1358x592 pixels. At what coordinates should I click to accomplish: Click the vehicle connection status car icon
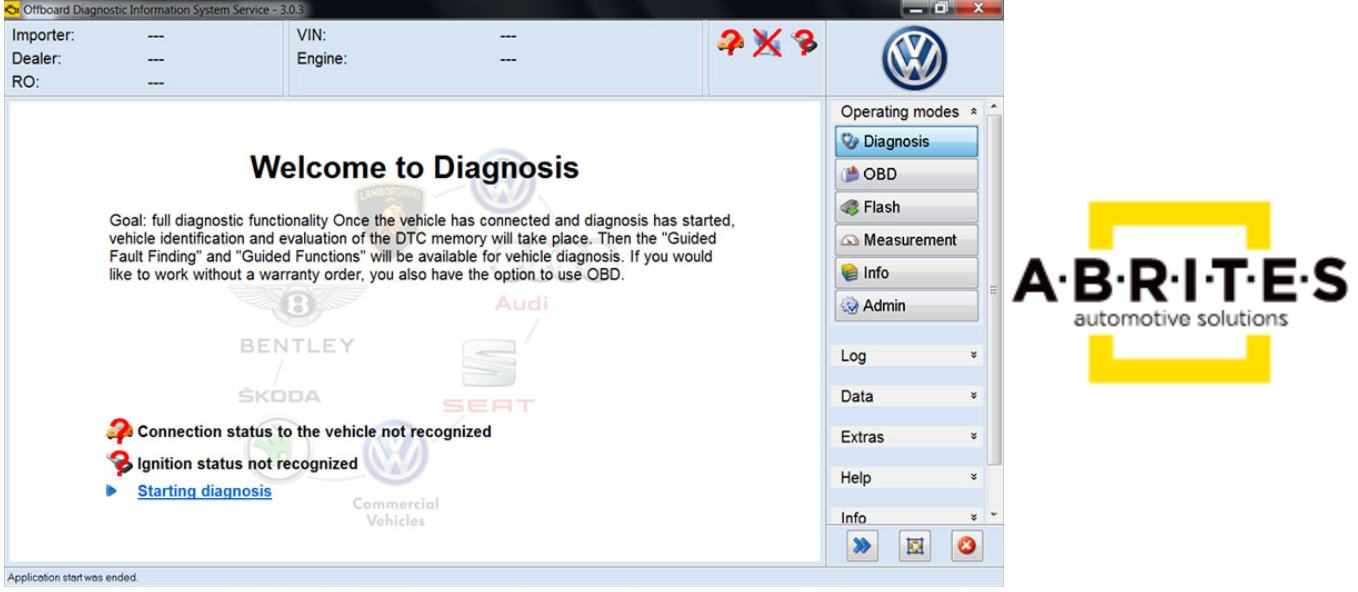point(731,43)
